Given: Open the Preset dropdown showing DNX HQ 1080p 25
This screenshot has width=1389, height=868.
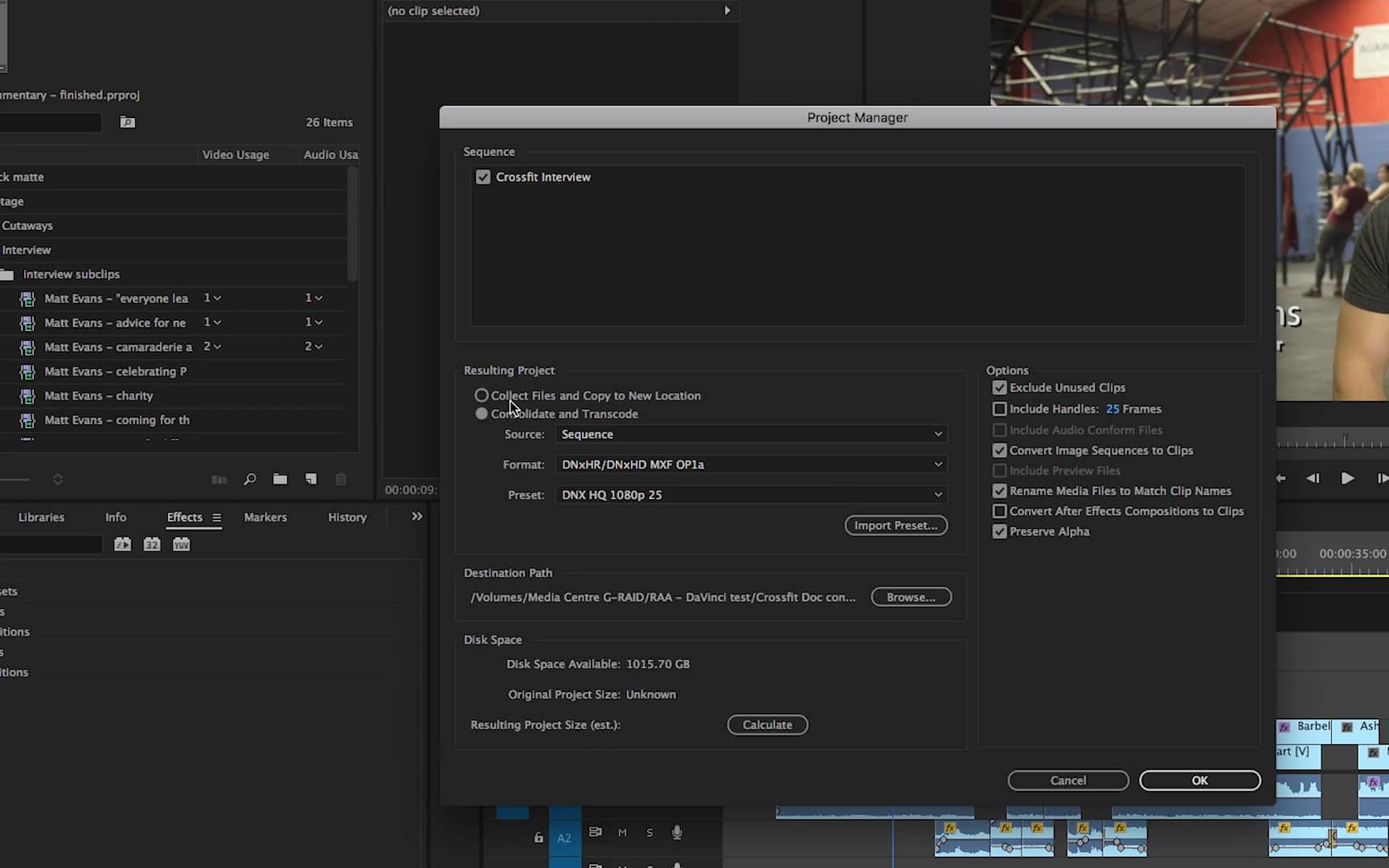Looking at the screenshot, I should coord(749,494).
